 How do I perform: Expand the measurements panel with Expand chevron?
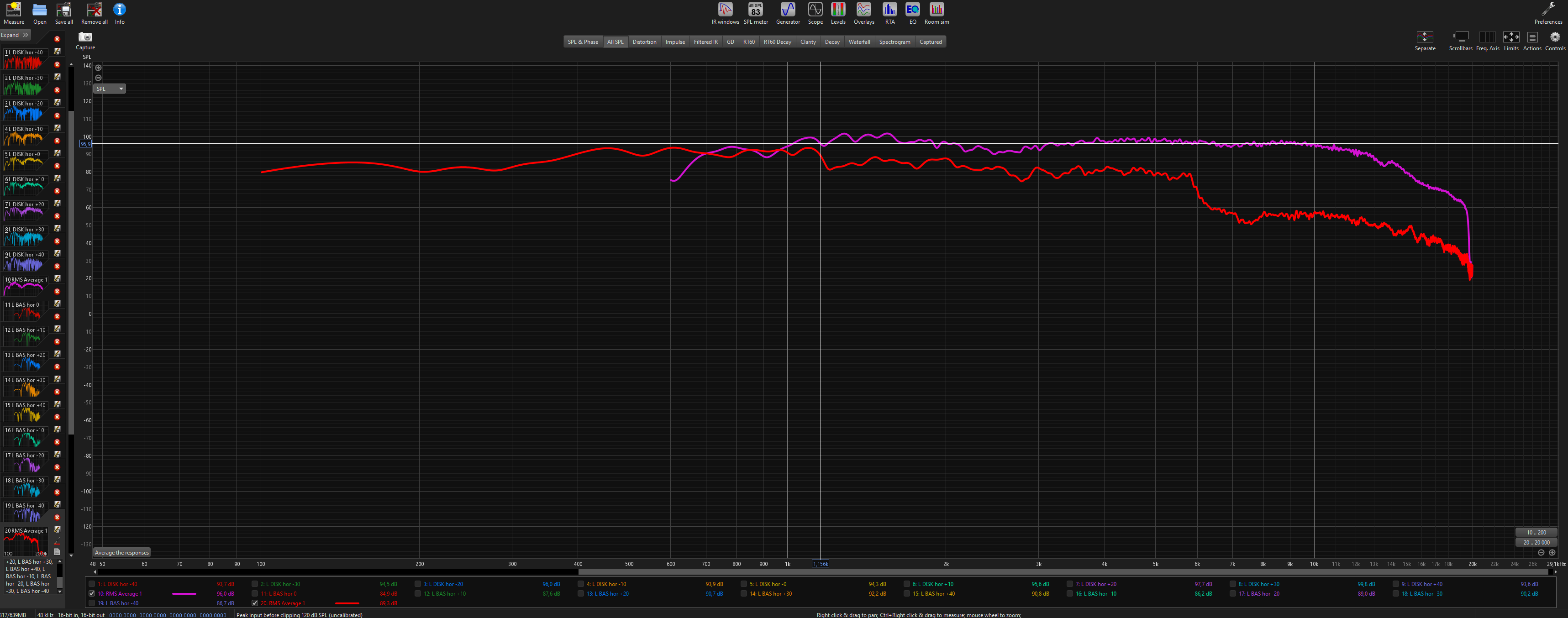24,35
